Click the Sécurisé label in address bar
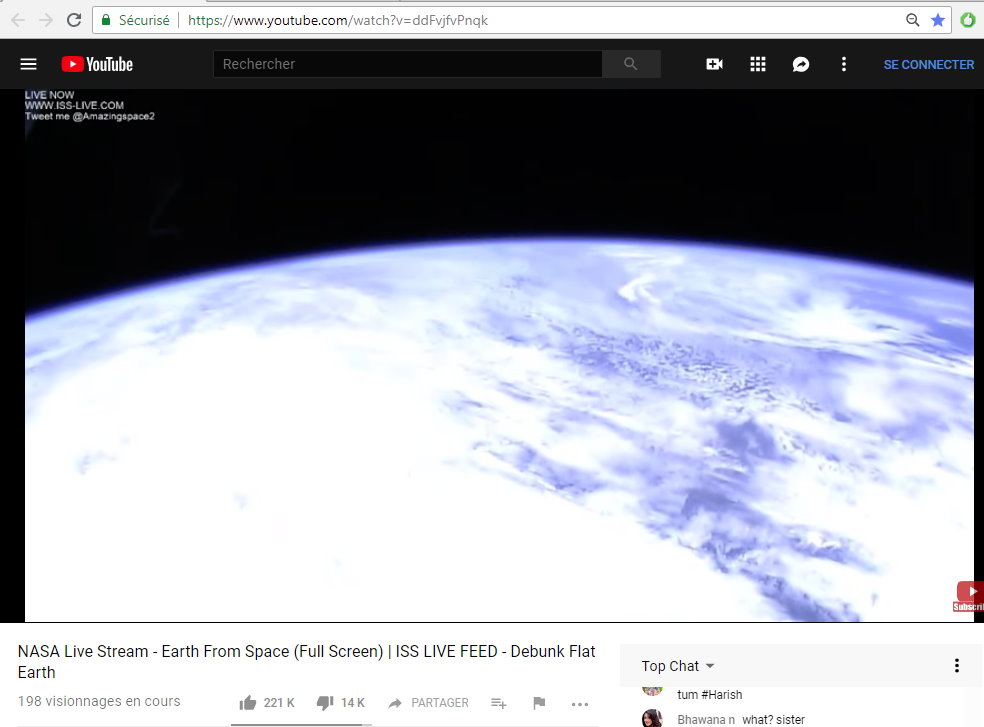 [144, 20]
